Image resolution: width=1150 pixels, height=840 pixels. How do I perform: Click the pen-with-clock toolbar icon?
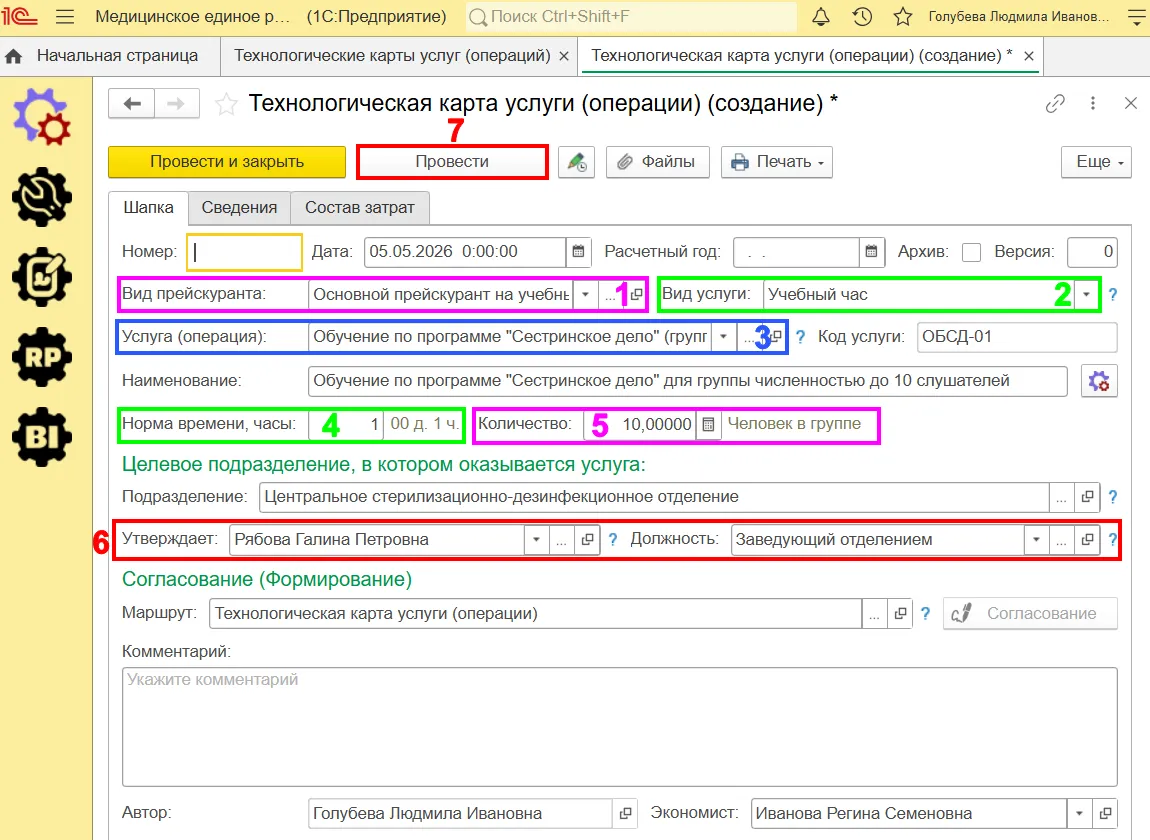point(576,162)
